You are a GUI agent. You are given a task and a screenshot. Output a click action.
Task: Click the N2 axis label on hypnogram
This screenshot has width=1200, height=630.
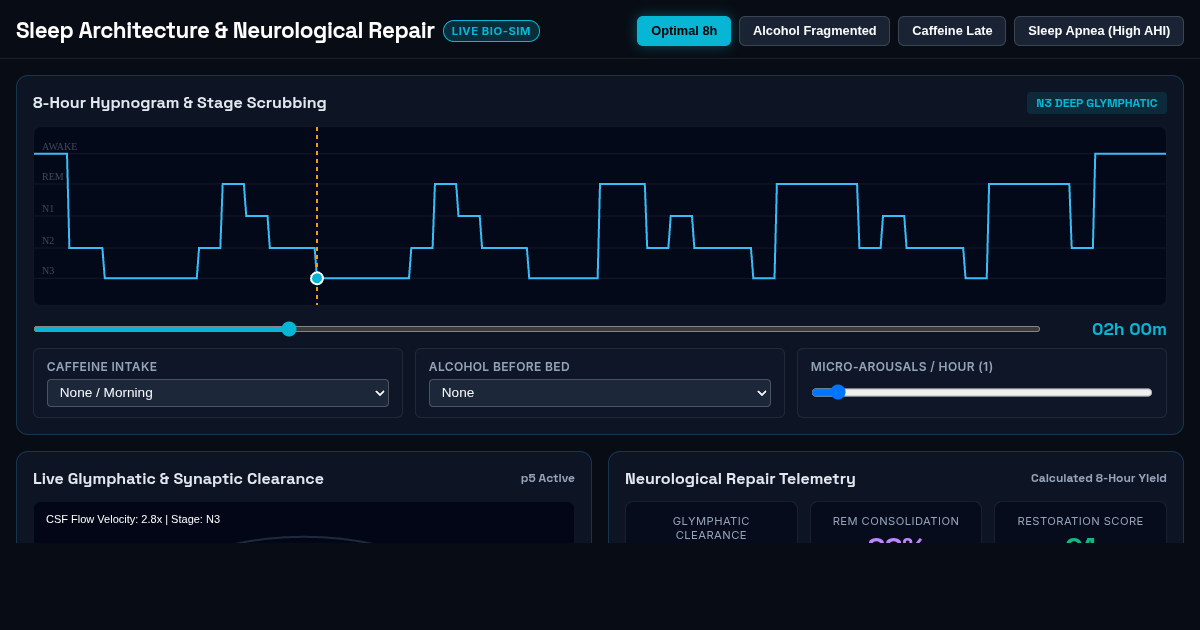coord(48,241)
